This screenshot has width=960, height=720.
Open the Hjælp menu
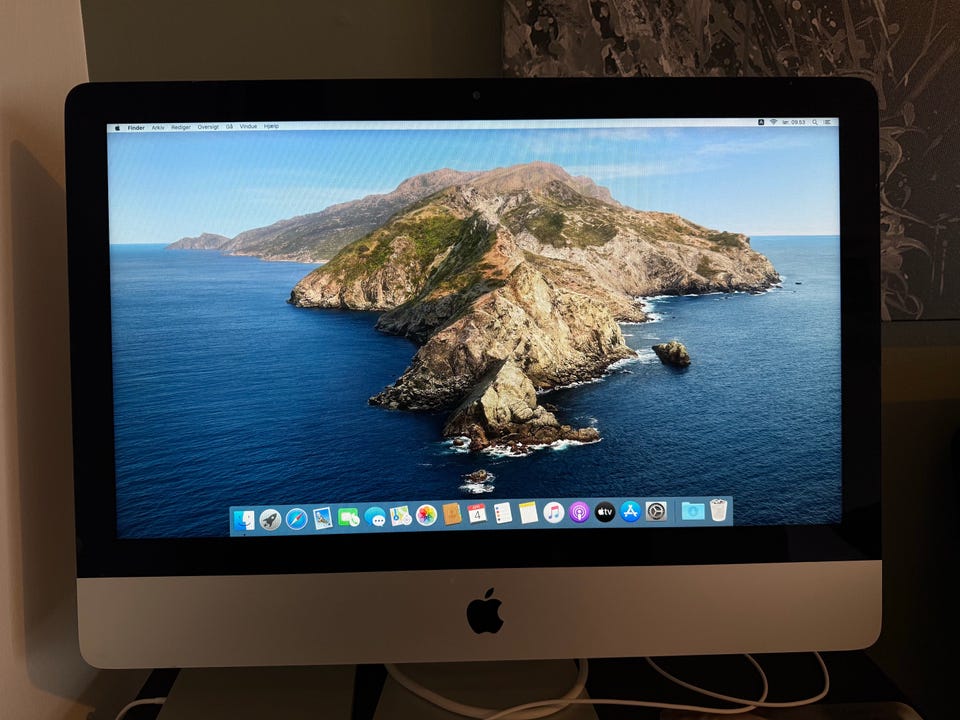(x=271, y=126)
